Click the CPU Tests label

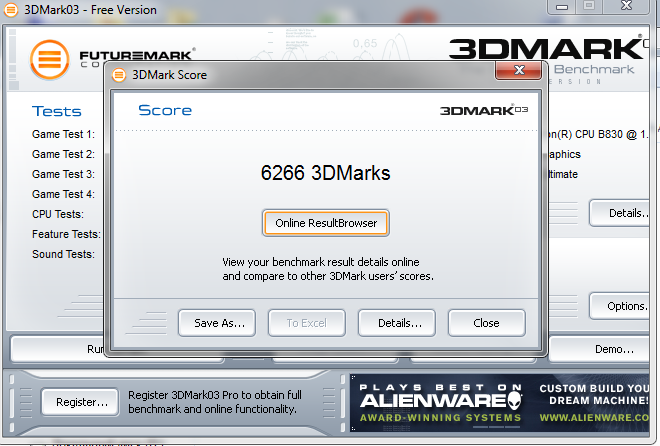tap(58, 214)
